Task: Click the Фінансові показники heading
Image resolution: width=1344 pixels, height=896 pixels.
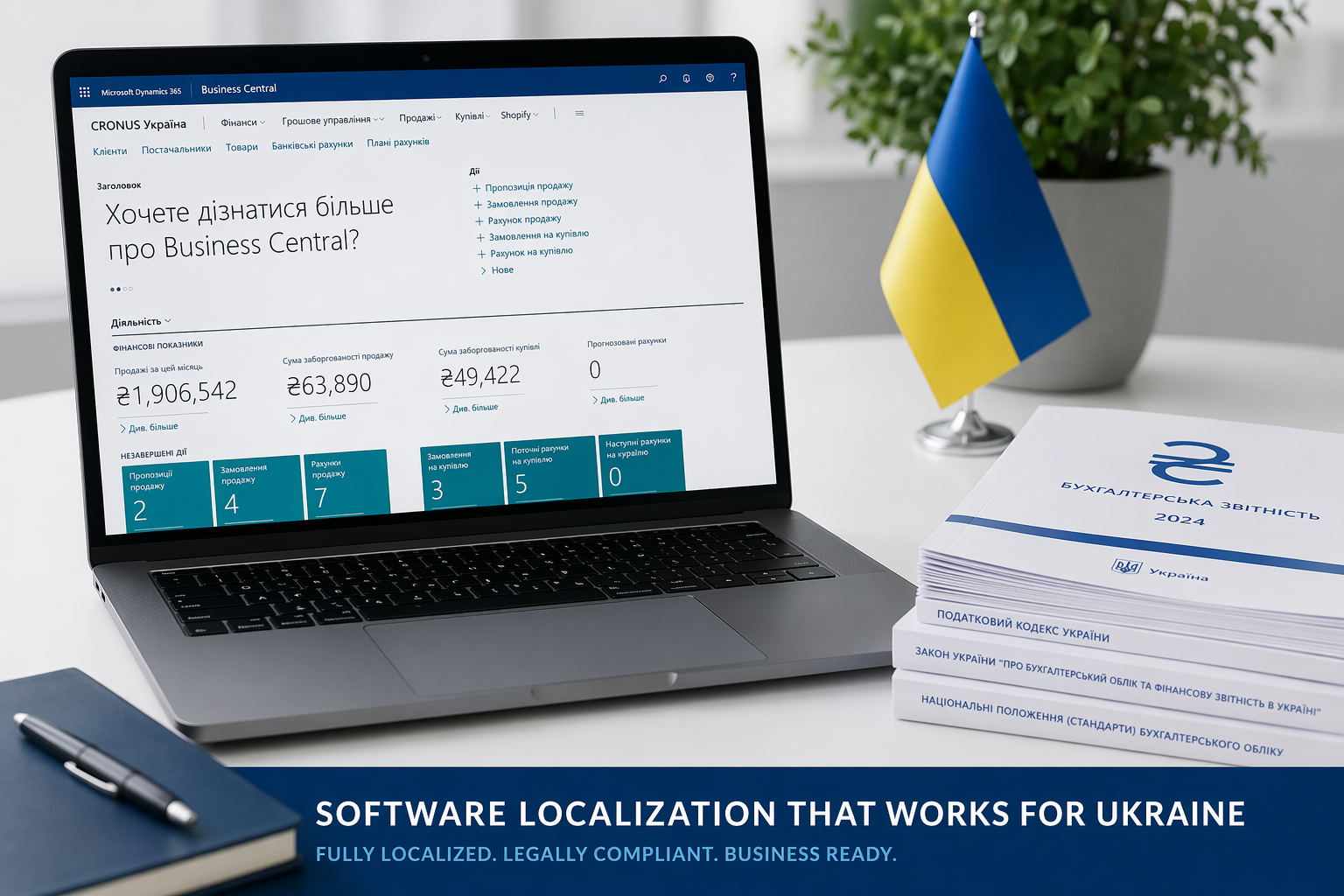Action: click(157, 346)
